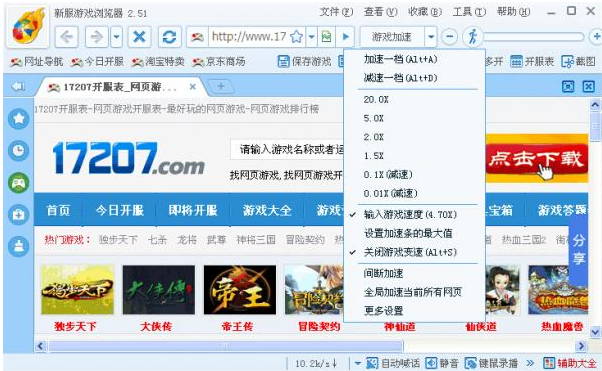The width and height of the screenshot is (602, 371).
Task: Click the running man speed icon
Action: pyautogui.click(x=472, y=37)
